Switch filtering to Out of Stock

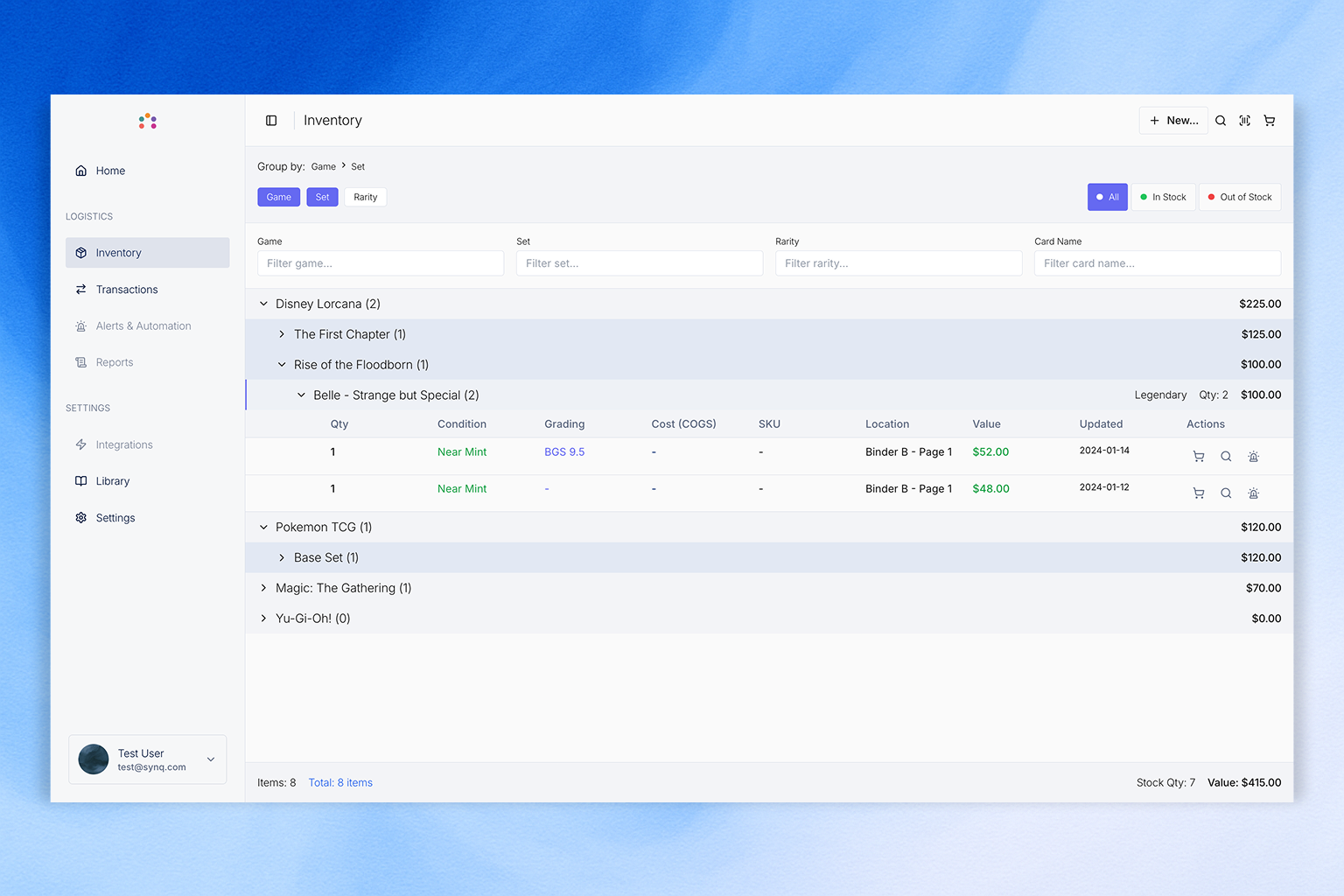pyautogui.click(x=1240, y=197)
